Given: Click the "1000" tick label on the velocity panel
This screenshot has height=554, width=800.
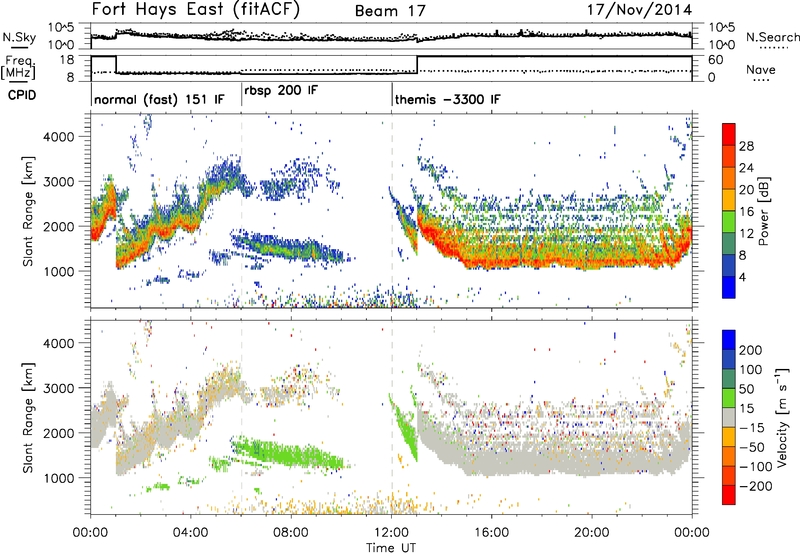Looking at the screenshot, I should click(x=58, y=478).
